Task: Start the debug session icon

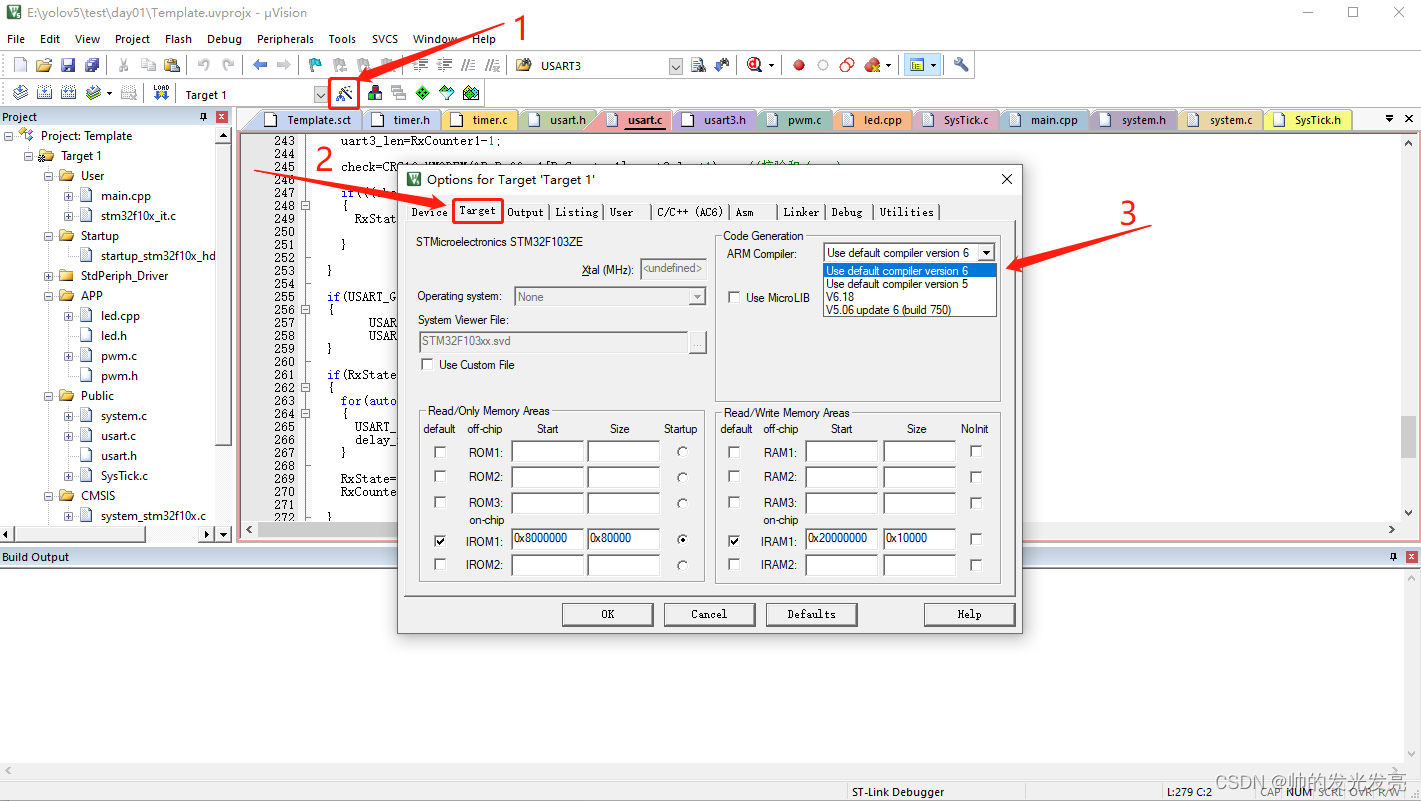Action: pyautogui.click(x=754, y=65)
